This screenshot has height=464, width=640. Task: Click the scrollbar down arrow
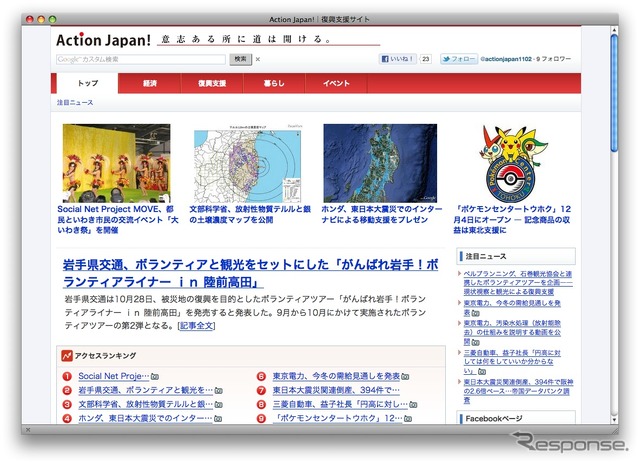(x=614, y=419)
